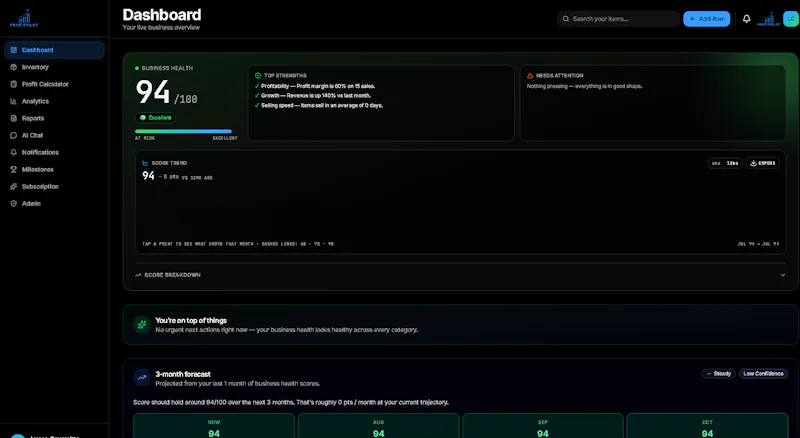Click the Score Trend 94 value
Image resolution: width=800 pixels, height=438 pixels.
click(148, 176)
